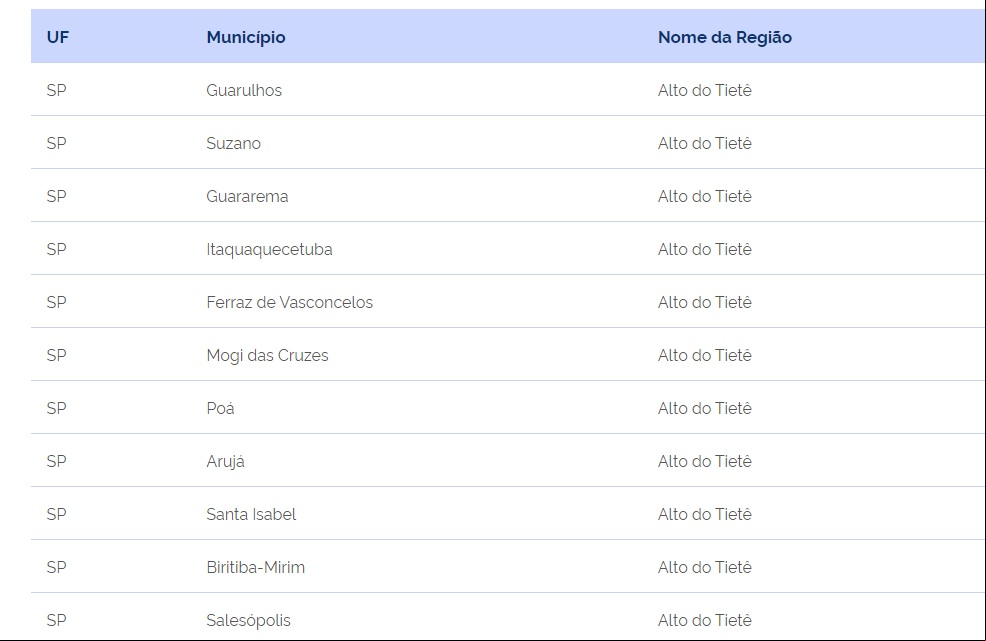
Task: Click Alto do Tietê in Salesópolis row
Action: (x=704, y=620)
